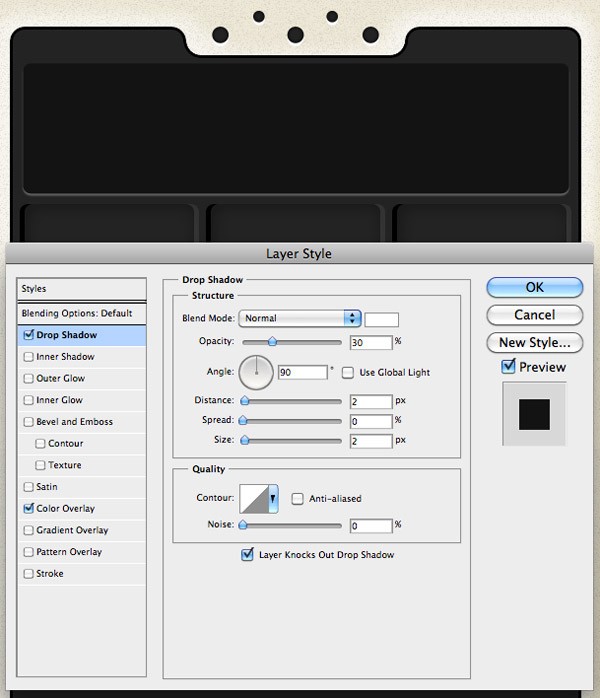Confirm with the OK button
The image size is (600, 698).
point(535,288)
